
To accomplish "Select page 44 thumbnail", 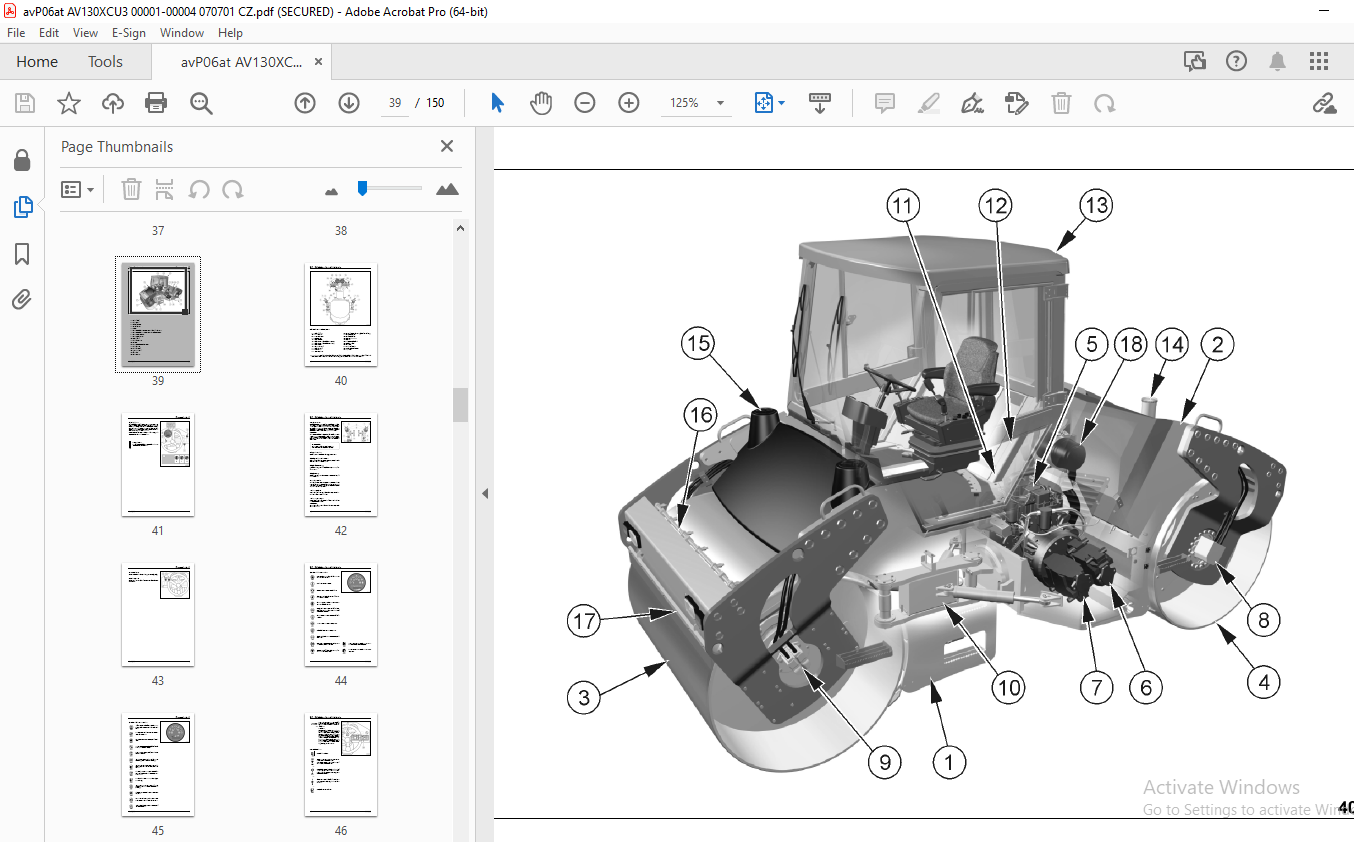I will pos(341,615).
